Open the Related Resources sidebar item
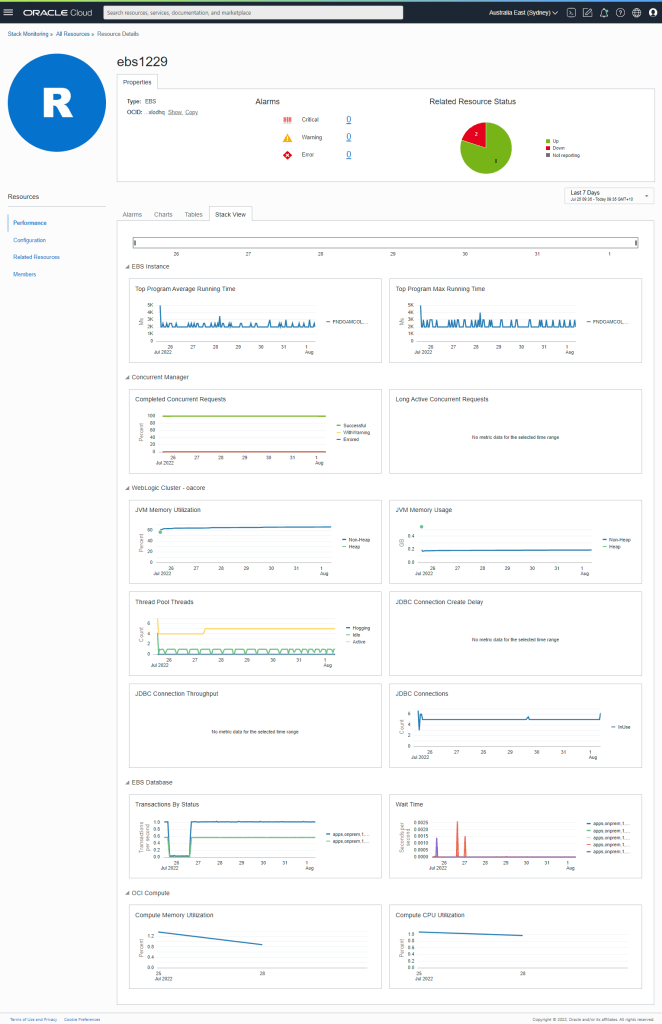Viewport: 662px width, 1024px height. pyautogui.click(x=36, y=257)
